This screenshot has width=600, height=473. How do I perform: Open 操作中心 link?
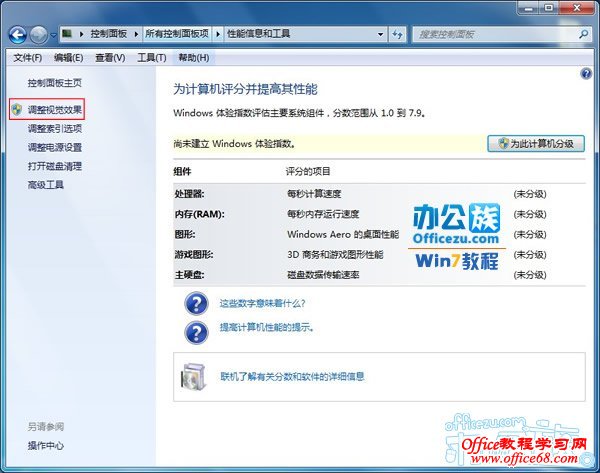[46, 445]
